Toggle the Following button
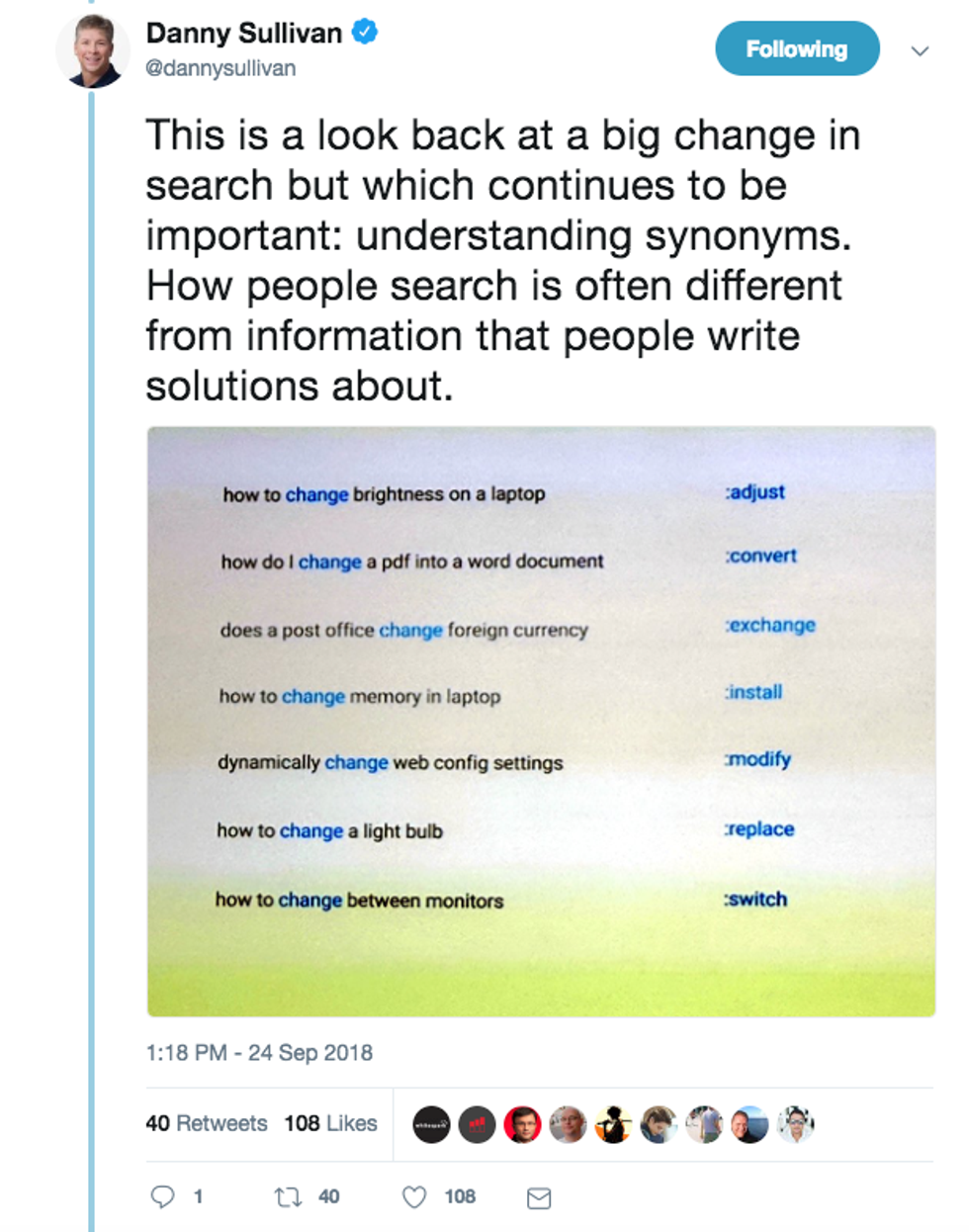 (796, 48)
